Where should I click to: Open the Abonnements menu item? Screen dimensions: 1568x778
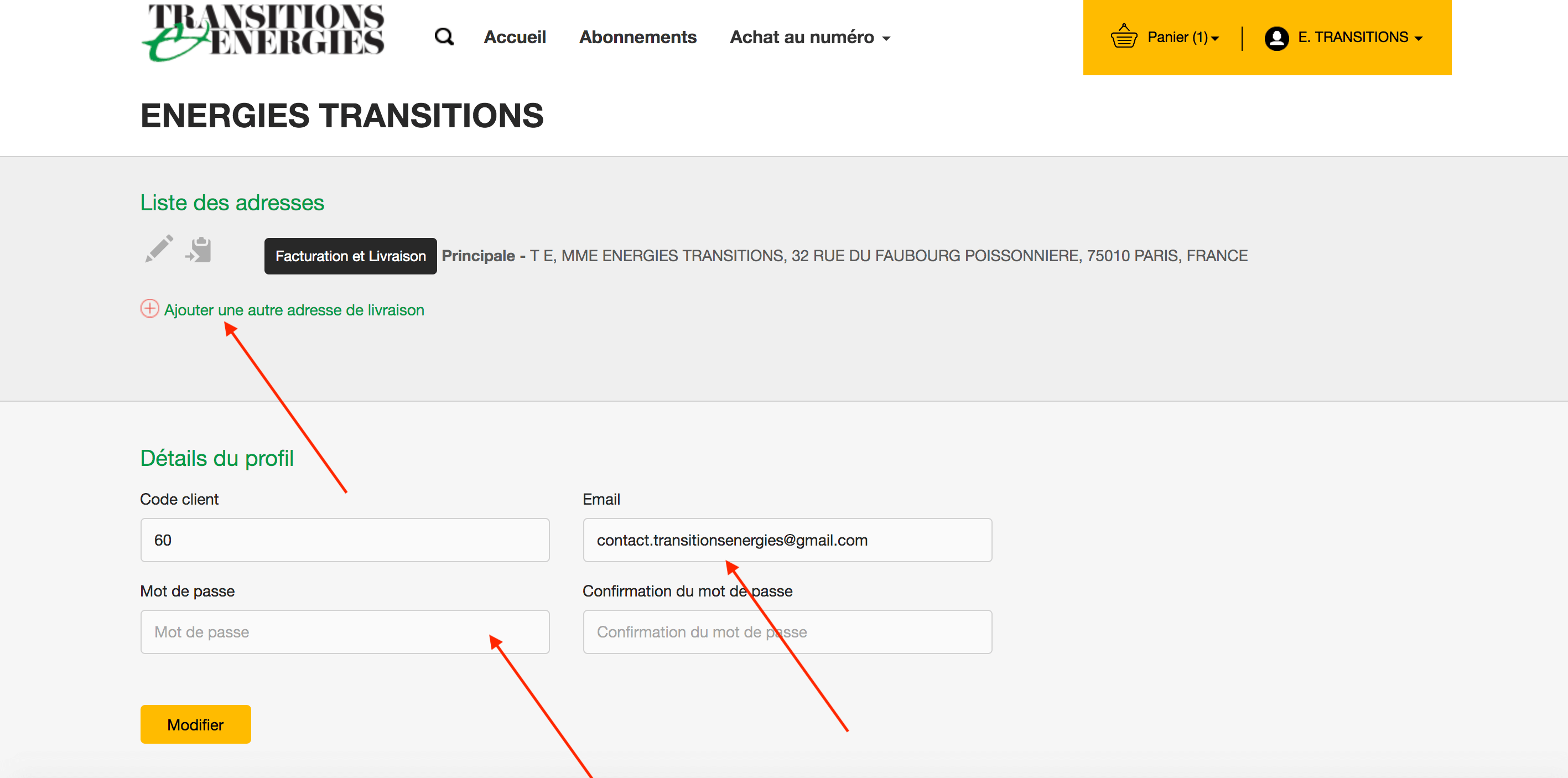637,37
